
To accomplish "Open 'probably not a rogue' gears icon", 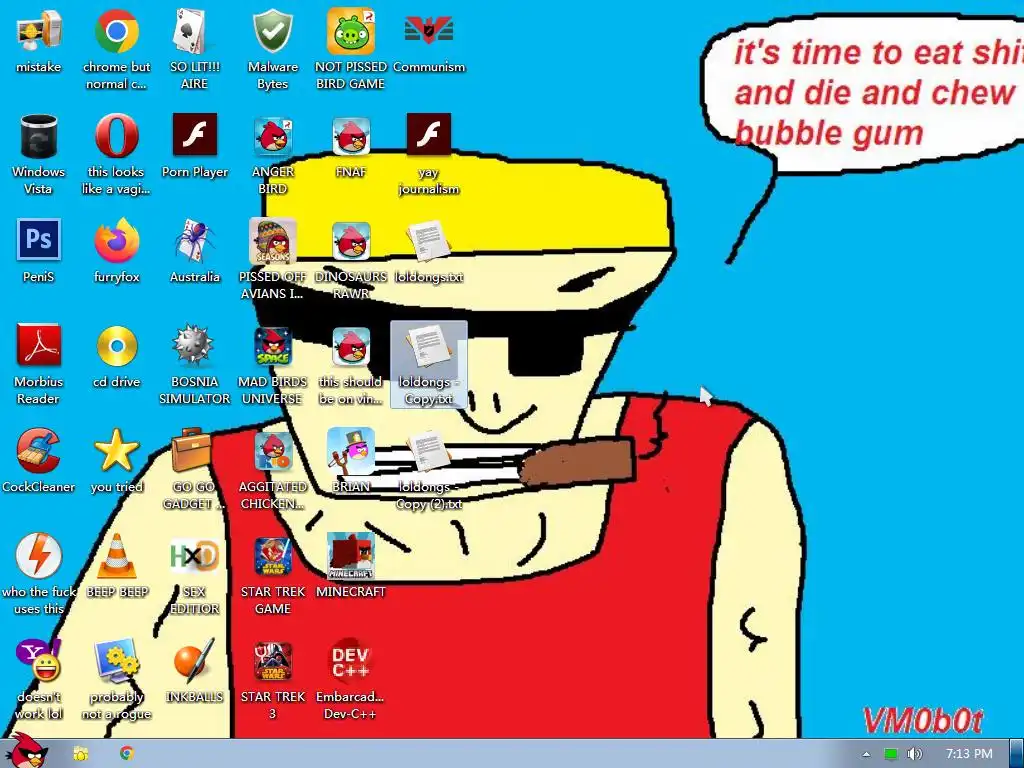I will point(116,660).
